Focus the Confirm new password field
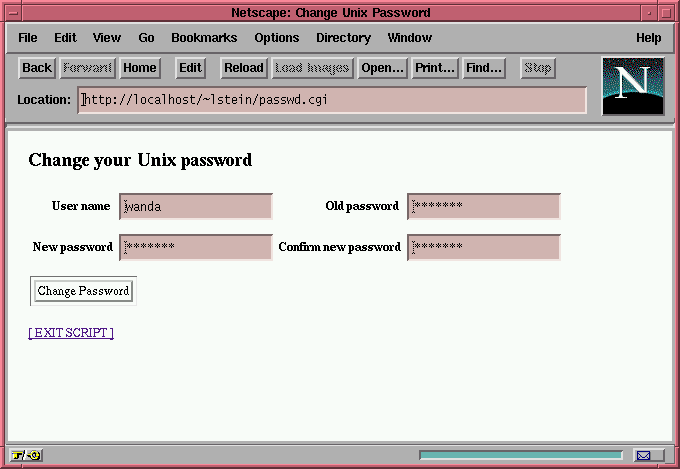This screenshot has width=680, height=469. (484, 247)
